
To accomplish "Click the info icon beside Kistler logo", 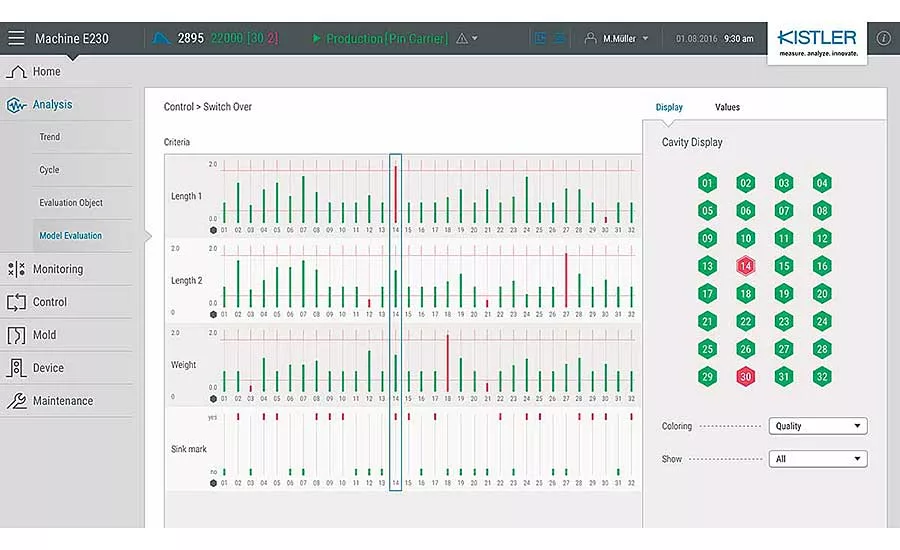I will (883, 38).
